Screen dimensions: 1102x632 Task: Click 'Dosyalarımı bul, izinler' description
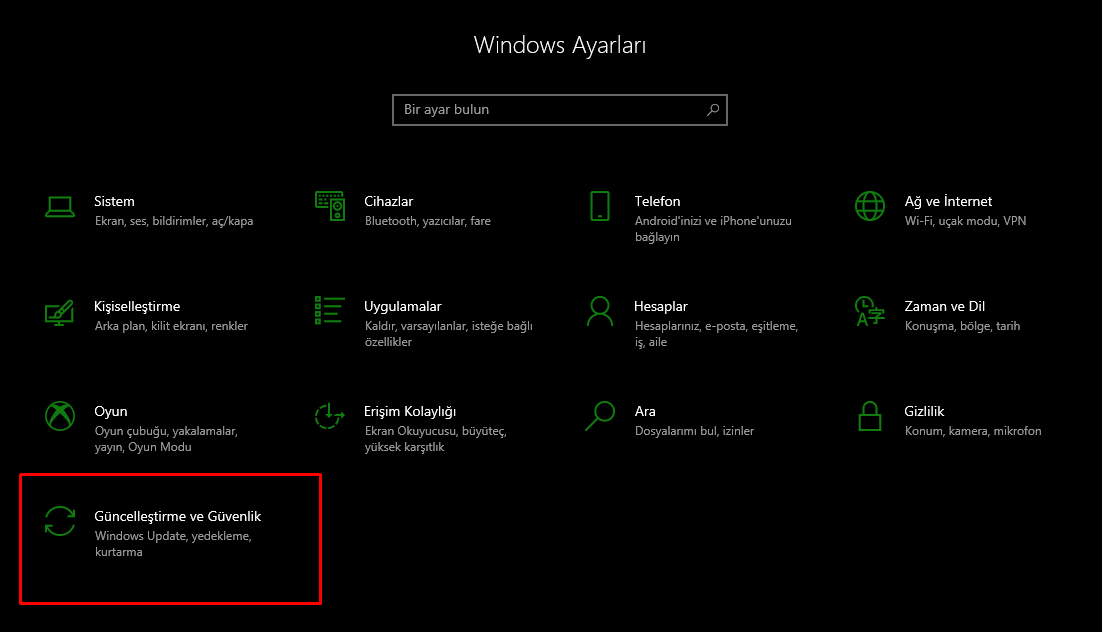point(694,431)
